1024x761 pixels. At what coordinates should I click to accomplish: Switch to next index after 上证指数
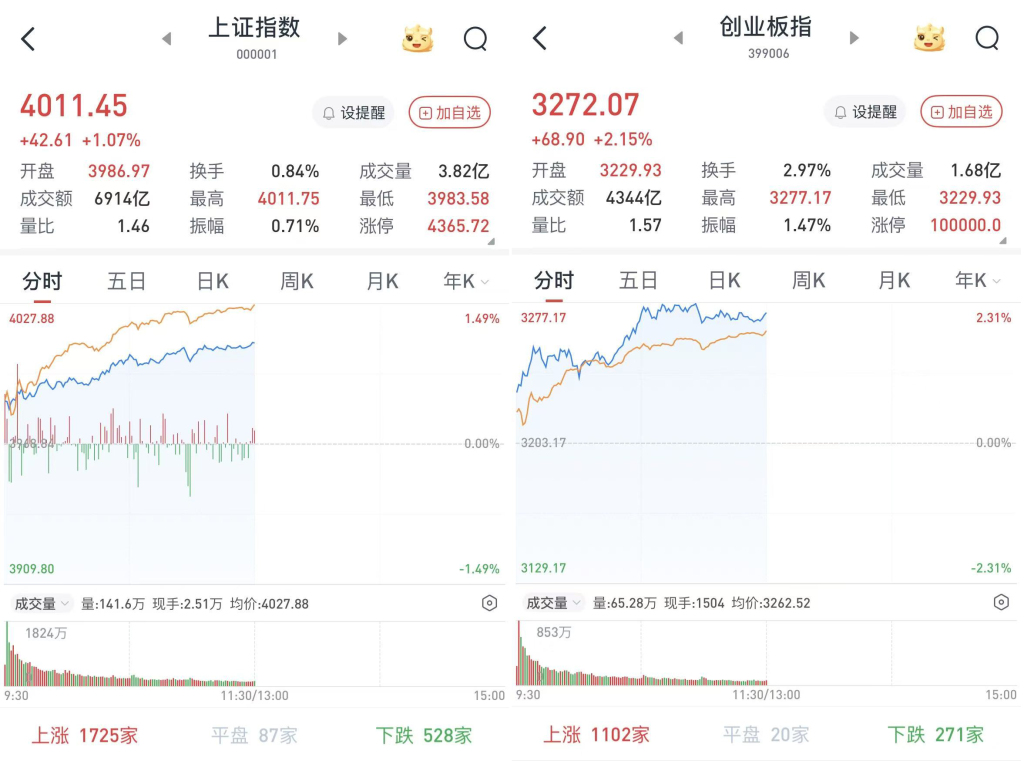tap(343, 39)
